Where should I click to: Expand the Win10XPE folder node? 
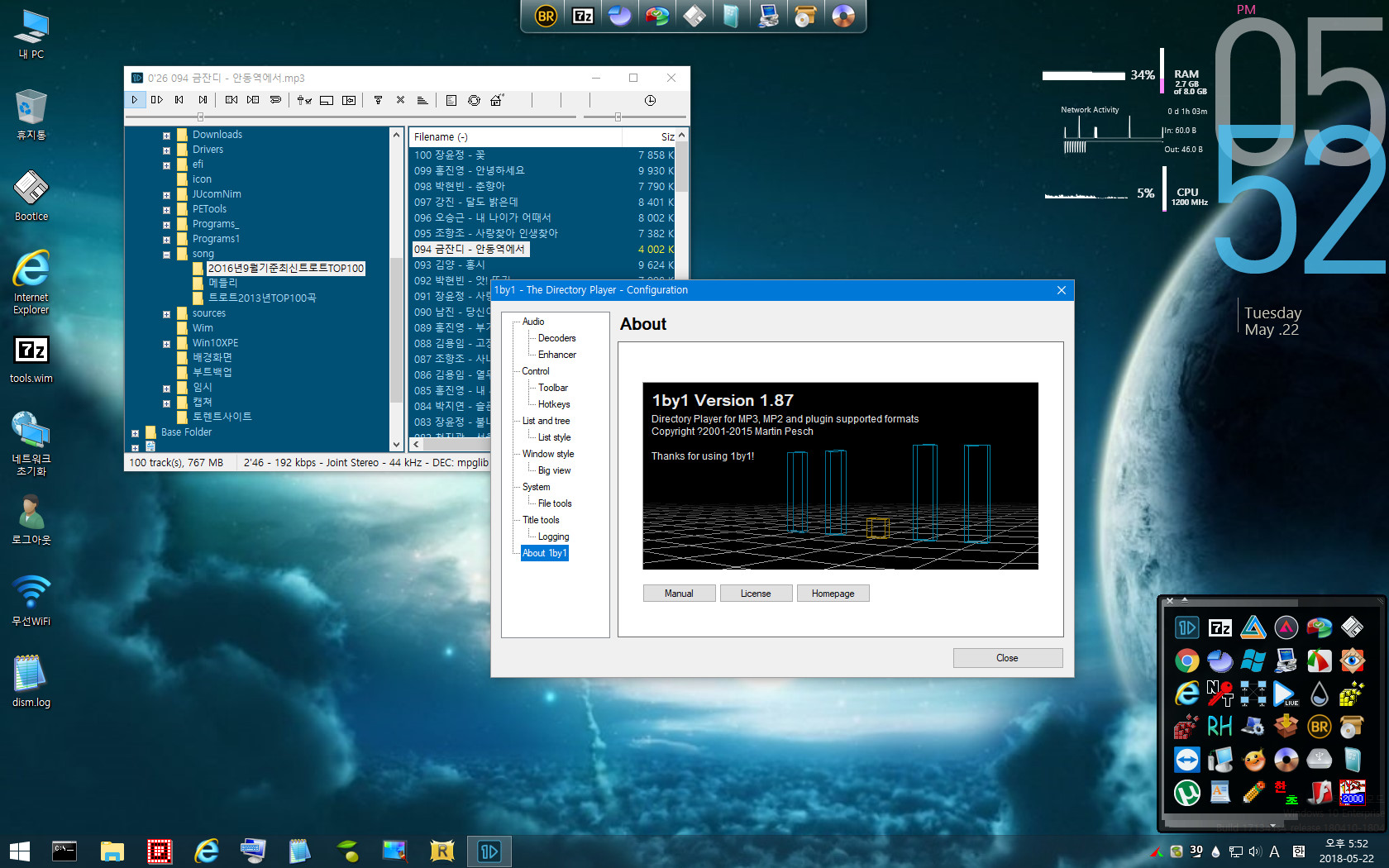[x=166, y=344]
